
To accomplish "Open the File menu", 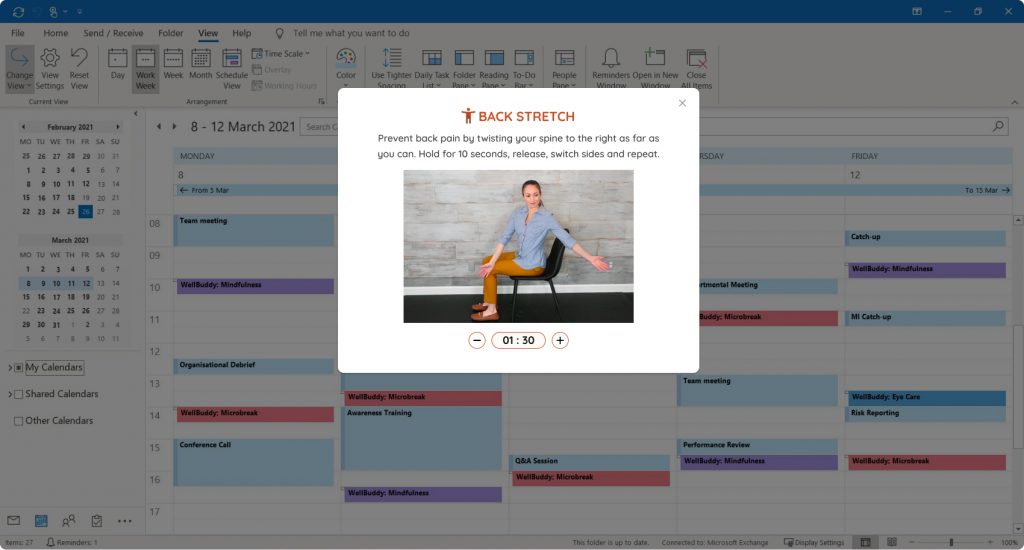I will click(x=18, y=33).
